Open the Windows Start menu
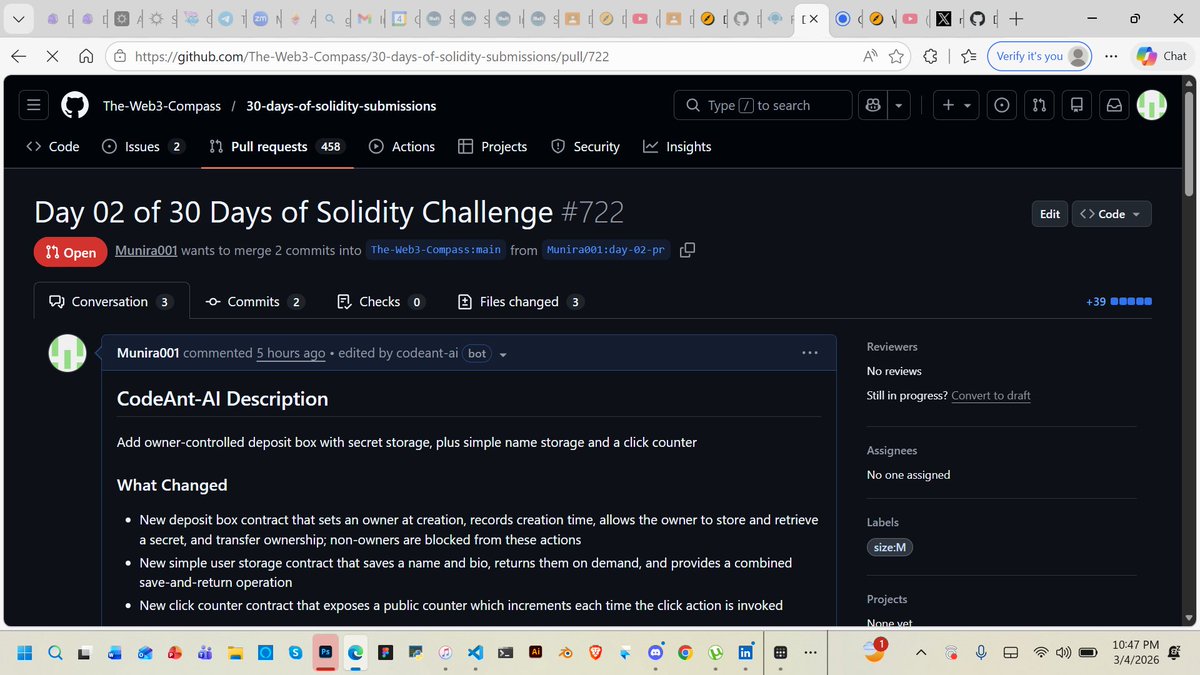1200x675 pixels. 25,651
